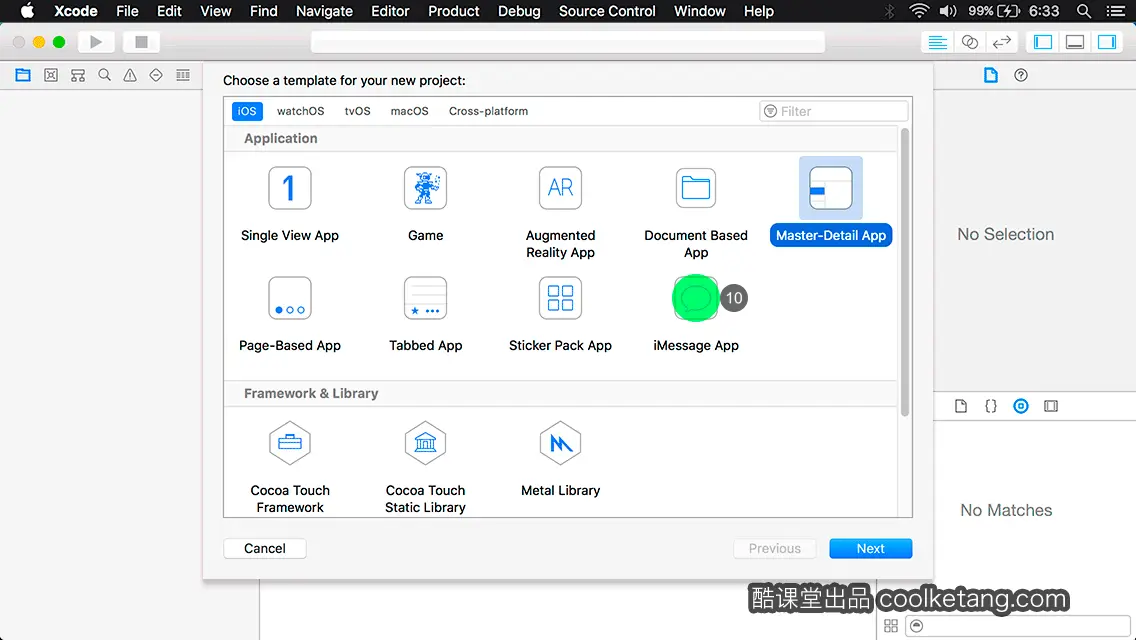Show the Assistant editor
This screenshot has height=640, width=1136.
969,42
